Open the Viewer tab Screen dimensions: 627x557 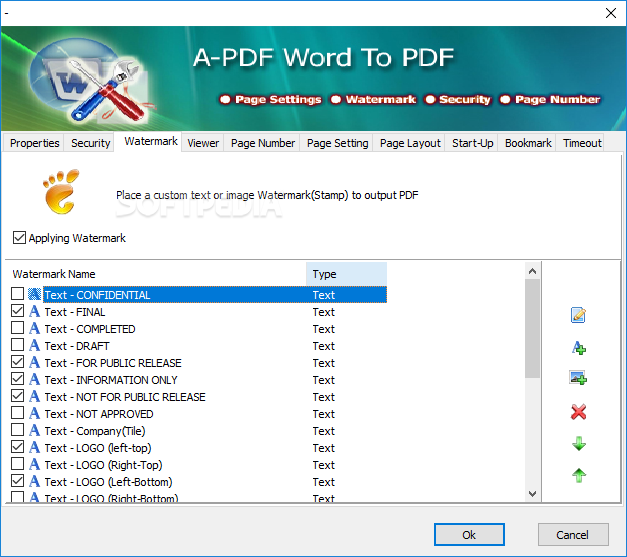[x=203, y=143]
